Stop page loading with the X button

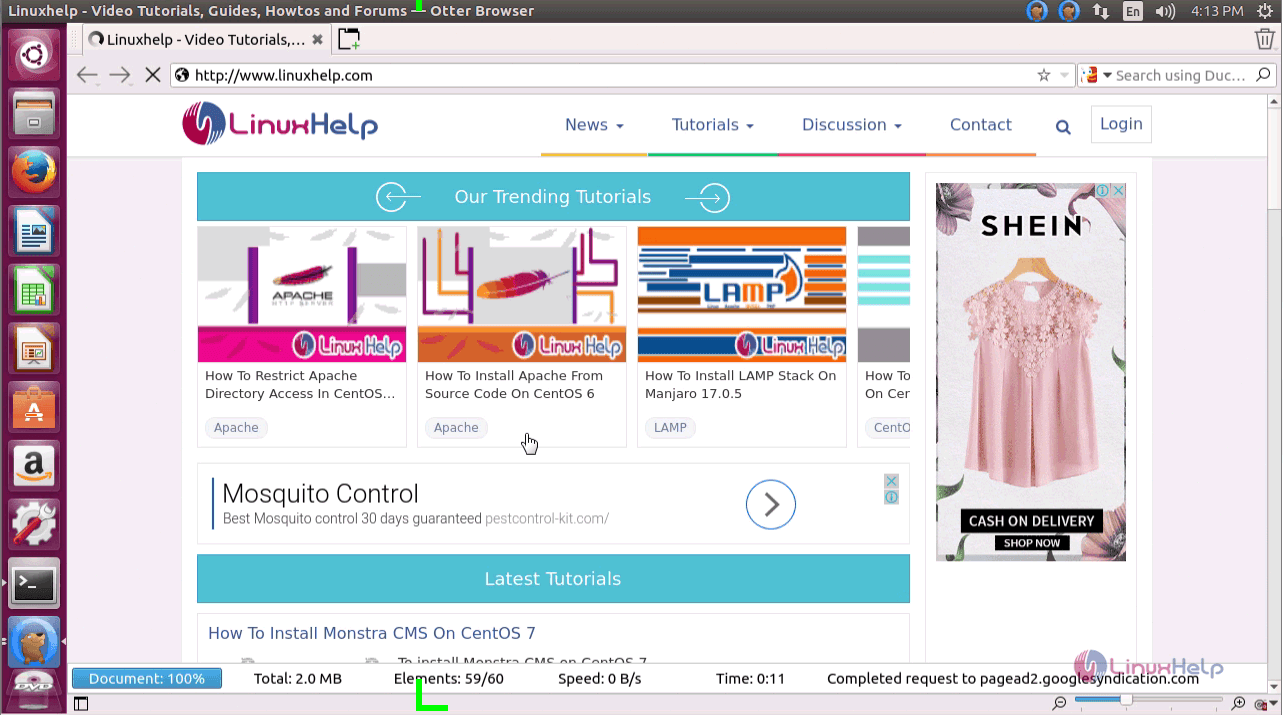tap(152, 75)
